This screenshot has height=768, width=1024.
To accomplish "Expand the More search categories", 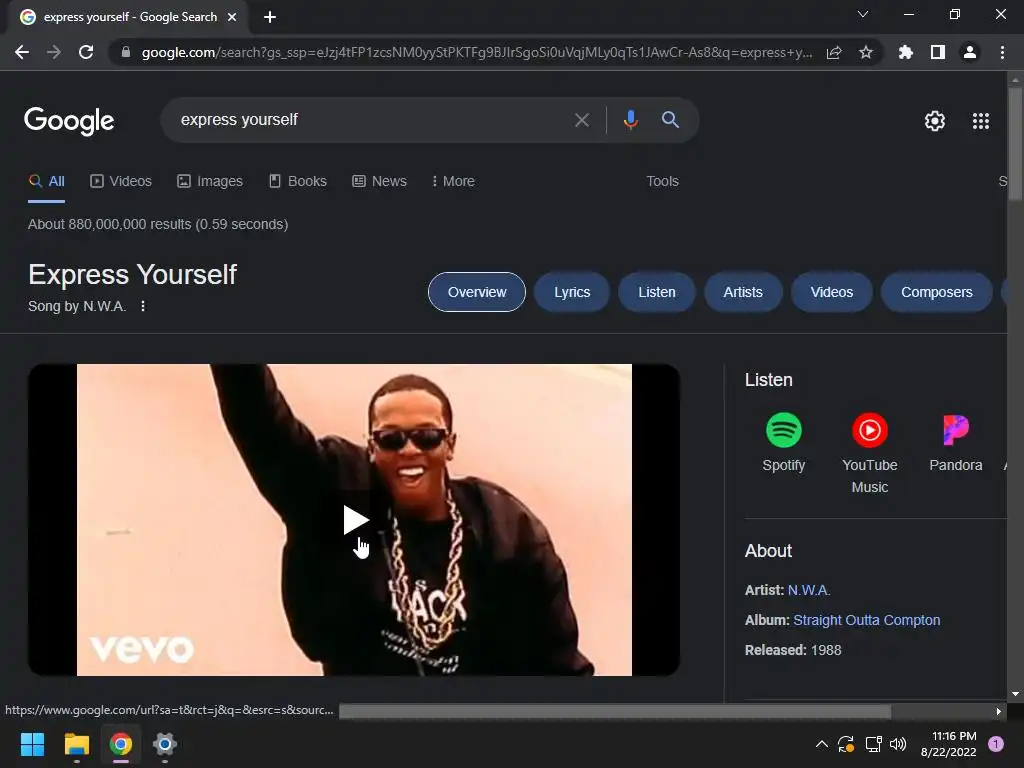I will click(x=453, y=182).
